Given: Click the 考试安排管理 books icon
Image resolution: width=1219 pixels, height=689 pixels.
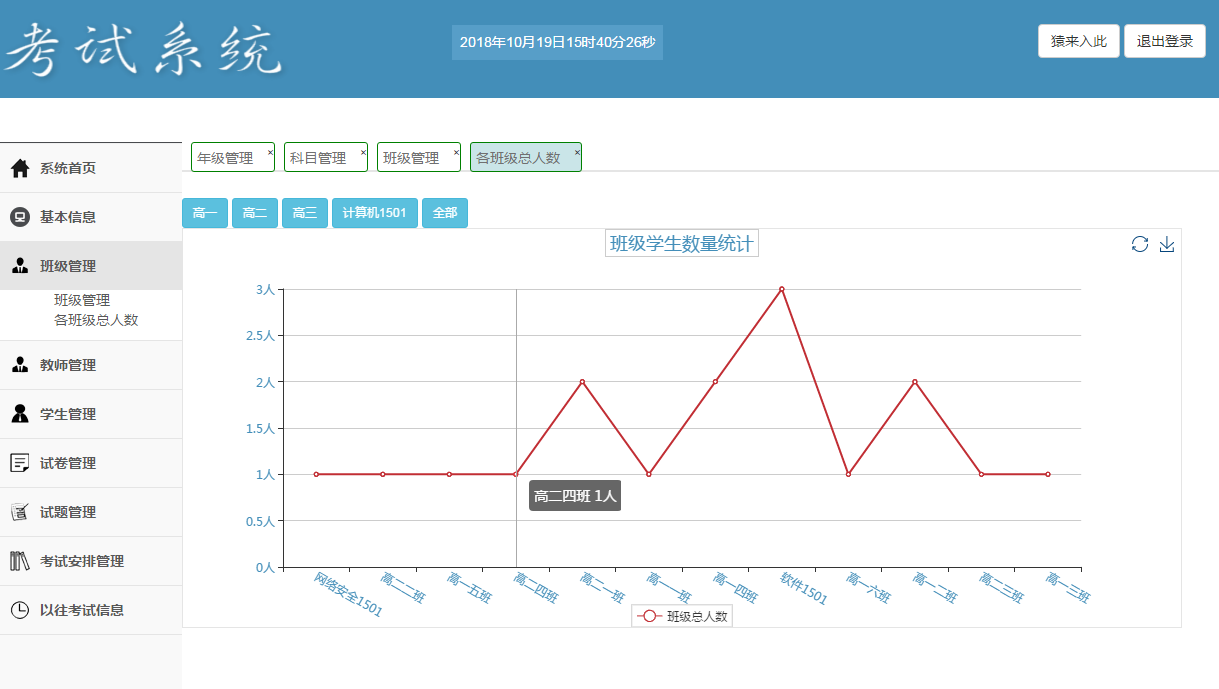Looking at the screenshot, I should [x=20, y=561].
